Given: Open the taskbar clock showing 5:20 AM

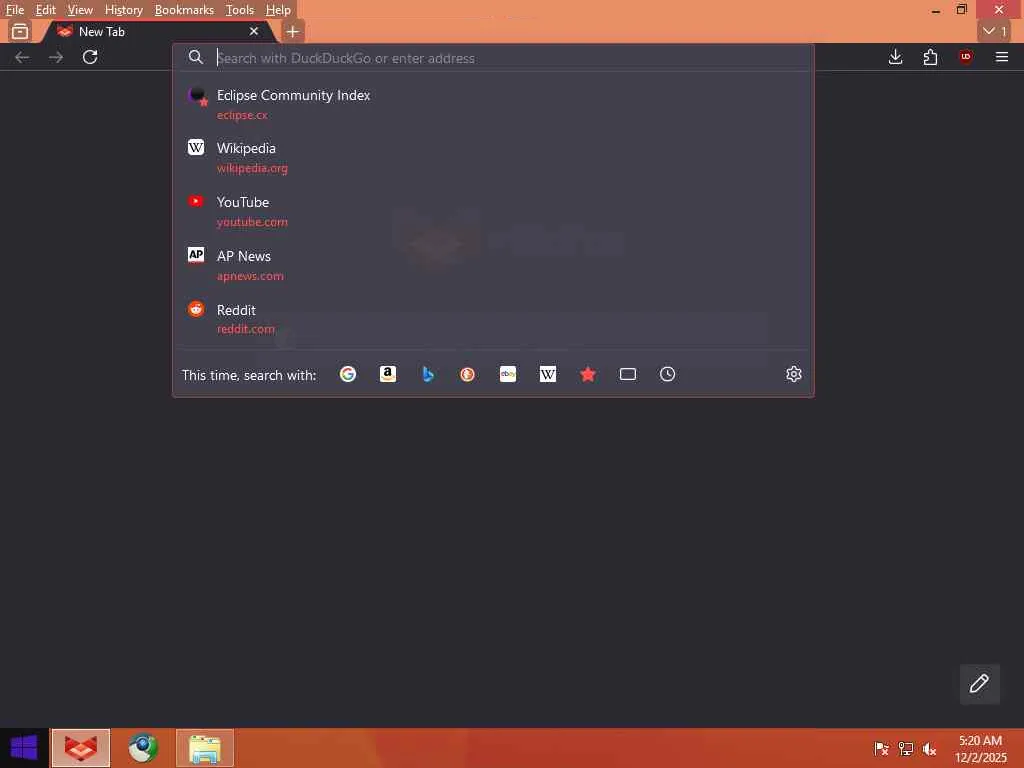Looking at the screenshot, I should 980,749.
